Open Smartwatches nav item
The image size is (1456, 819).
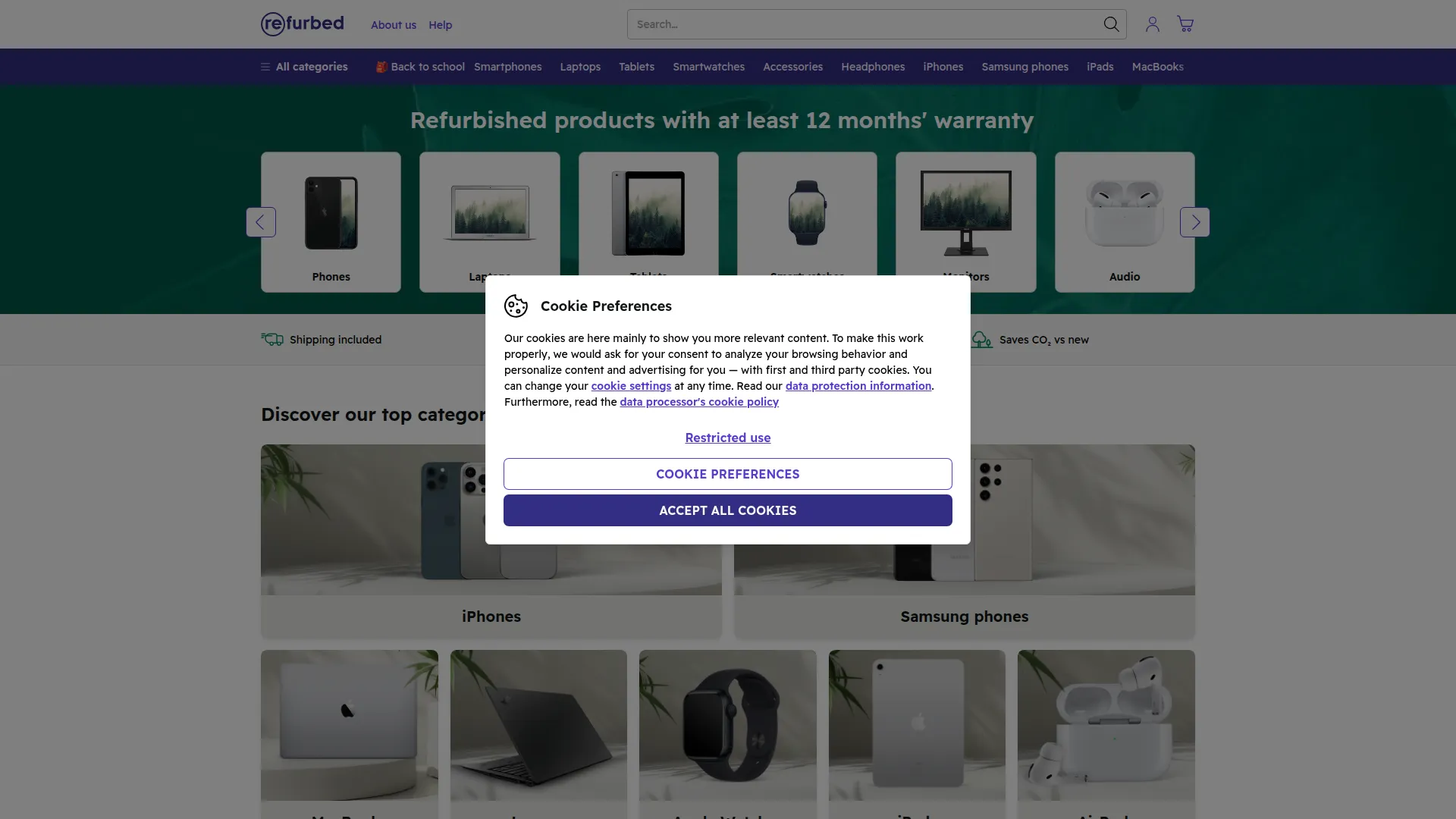tap(708, 67)
